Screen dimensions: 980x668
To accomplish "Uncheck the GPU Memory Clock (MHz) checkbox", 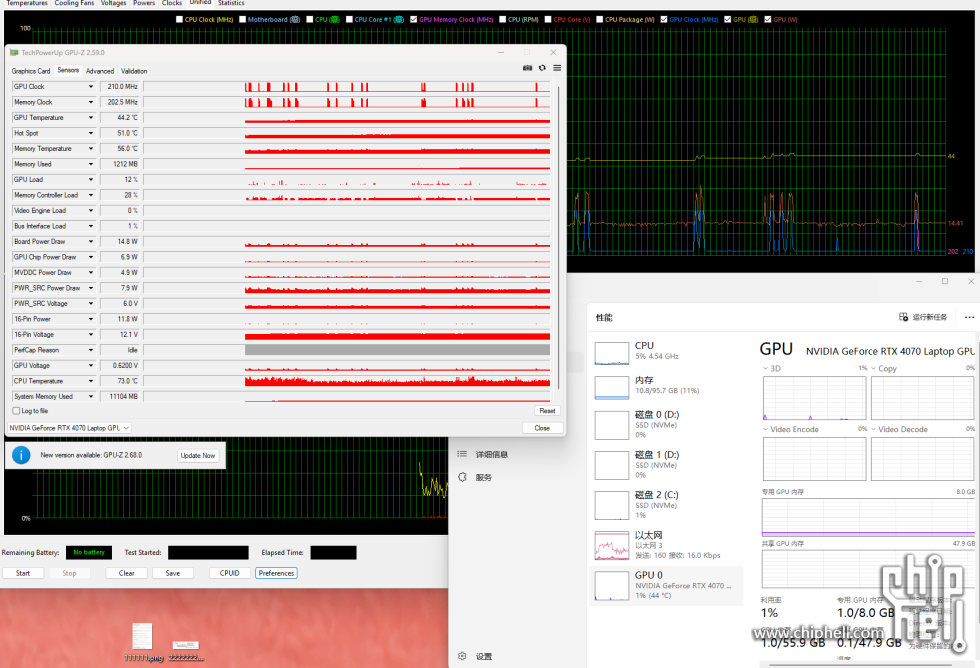I will pos(413,19).
